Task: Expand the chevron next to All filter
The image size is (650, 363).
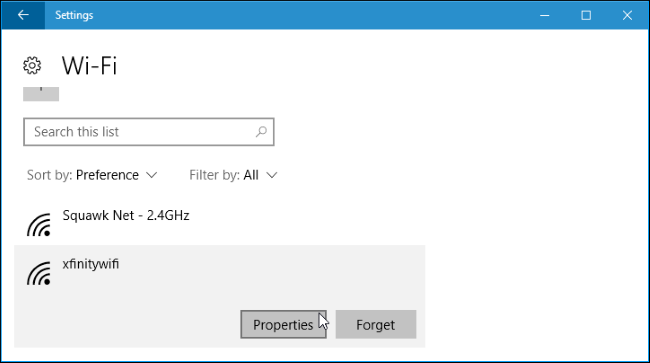Action: coord(272,175)
